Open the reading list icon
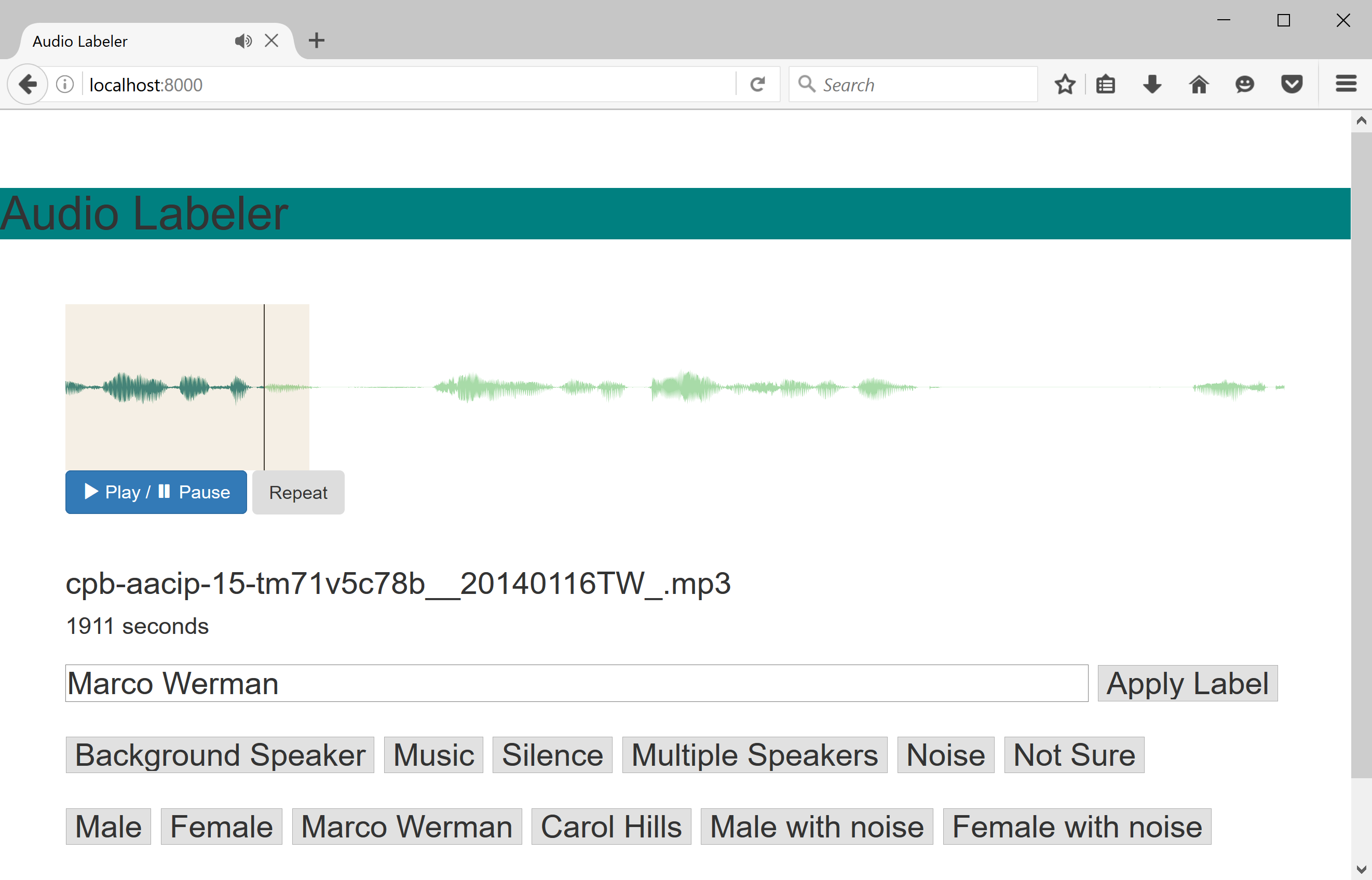Image resolution: width=1372 pixels, height=880 pixels. pos(1106,84)
